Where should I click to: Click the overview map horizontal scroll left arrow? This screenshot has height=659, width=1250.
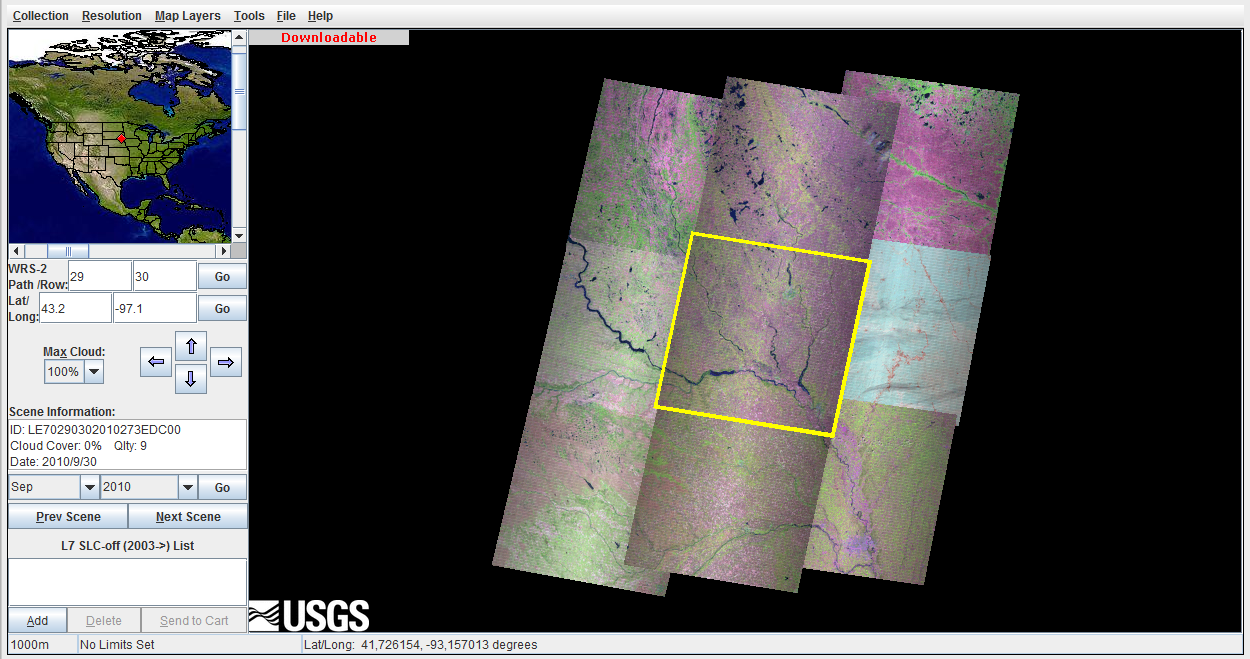[x=14, y=250]
